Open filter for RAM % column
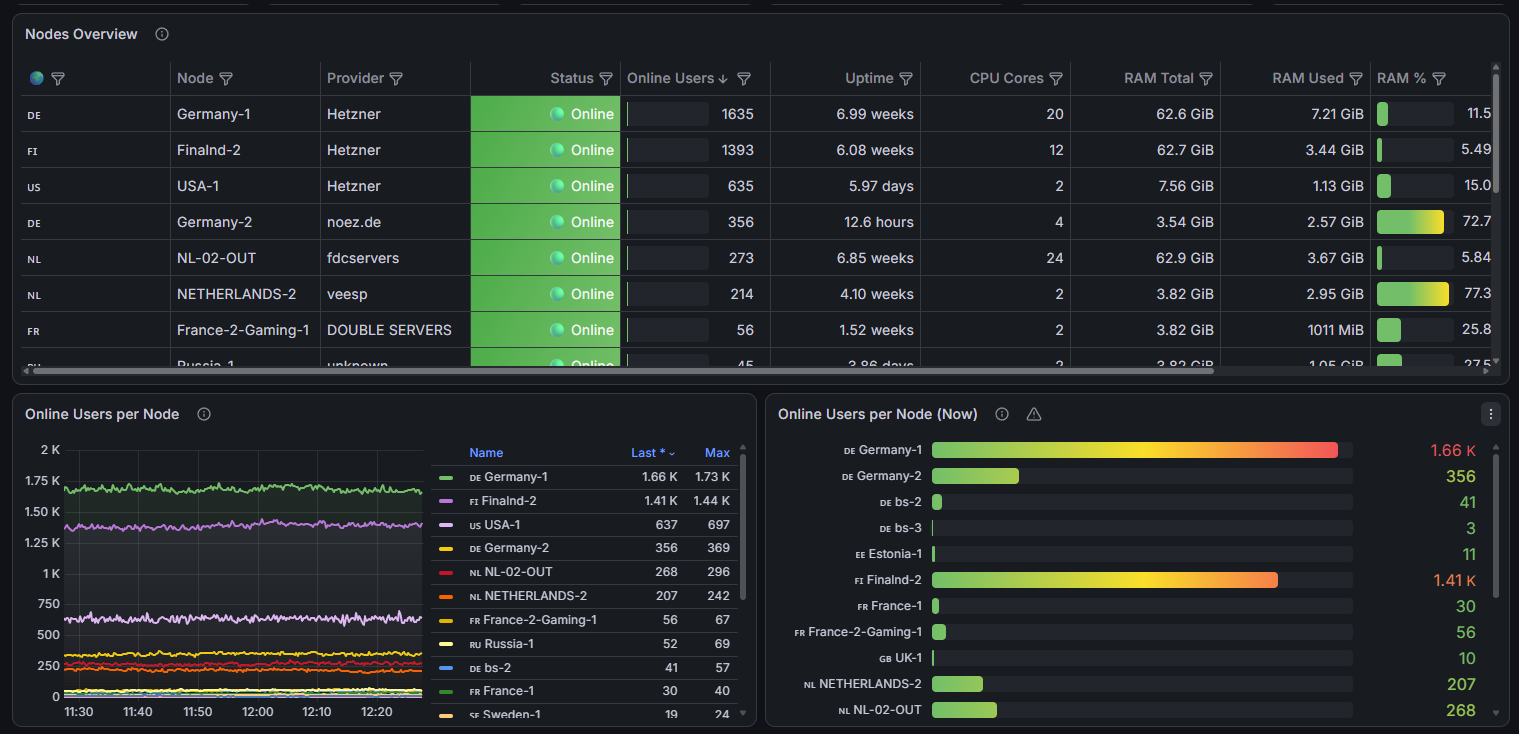The height and width of the screenshot is (734, 1519). [1439, 78]
